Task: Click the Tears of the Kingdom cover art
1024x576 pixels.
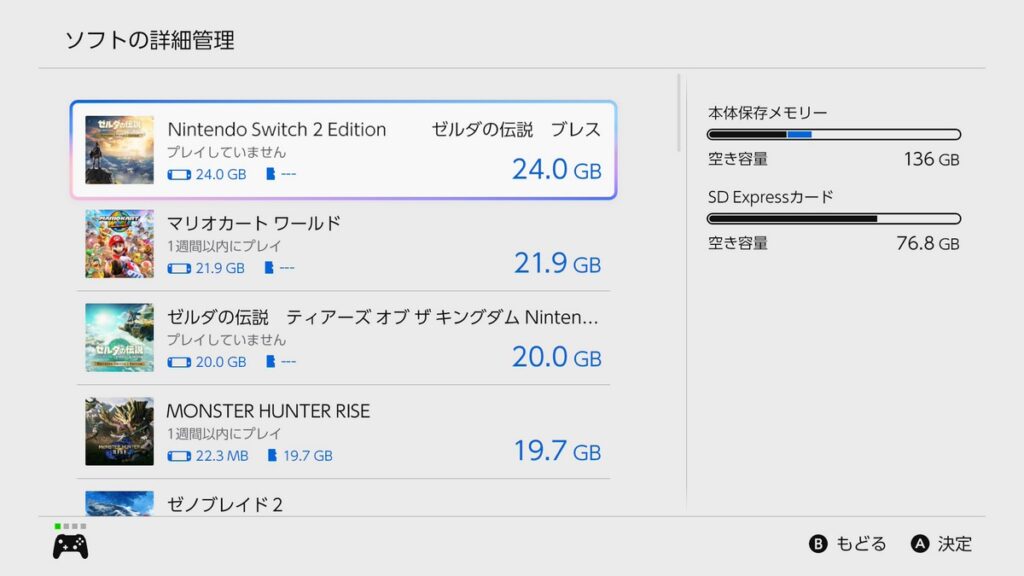Action: pos(120,338)
